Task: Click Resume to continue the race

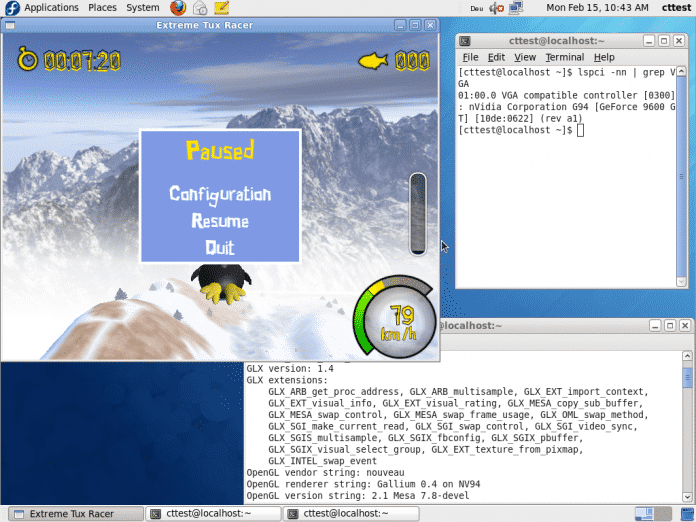Action: tap(220, 221)
